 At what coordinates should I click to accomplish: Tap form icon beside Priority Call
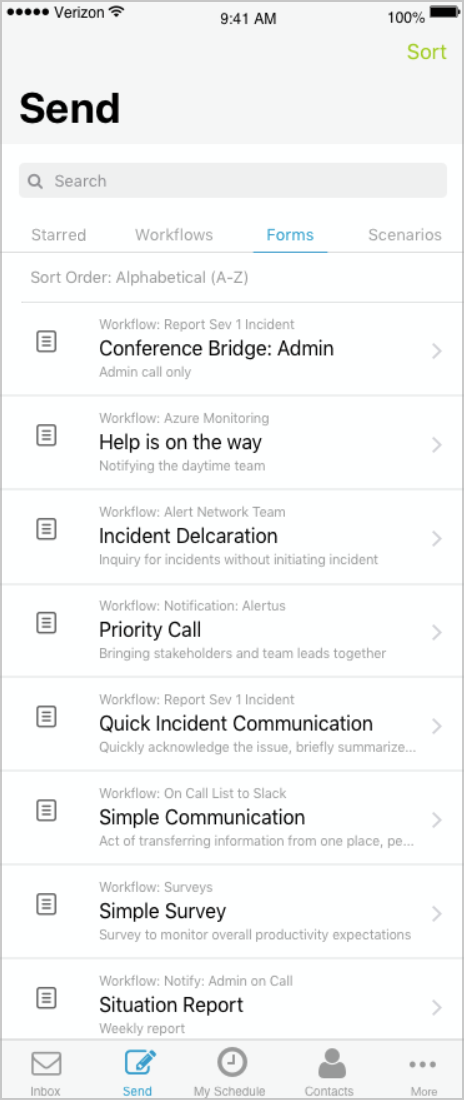coord(46,623)
